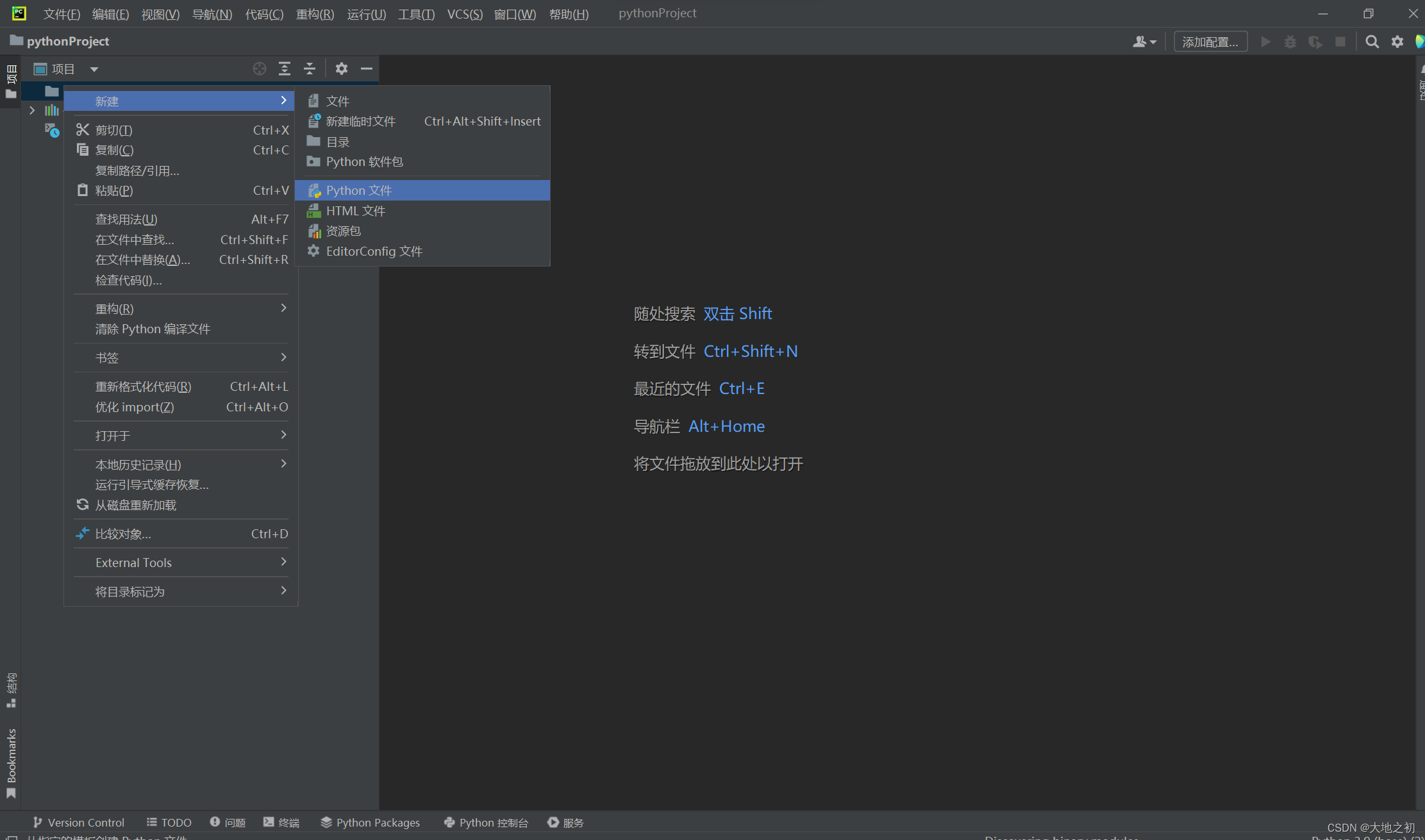Image resolution: width=1425 pixels, height=840 pixels.
Task: Click the Collapse All icon in project panel
Action: pyautogui.click(x=310, y=69)
